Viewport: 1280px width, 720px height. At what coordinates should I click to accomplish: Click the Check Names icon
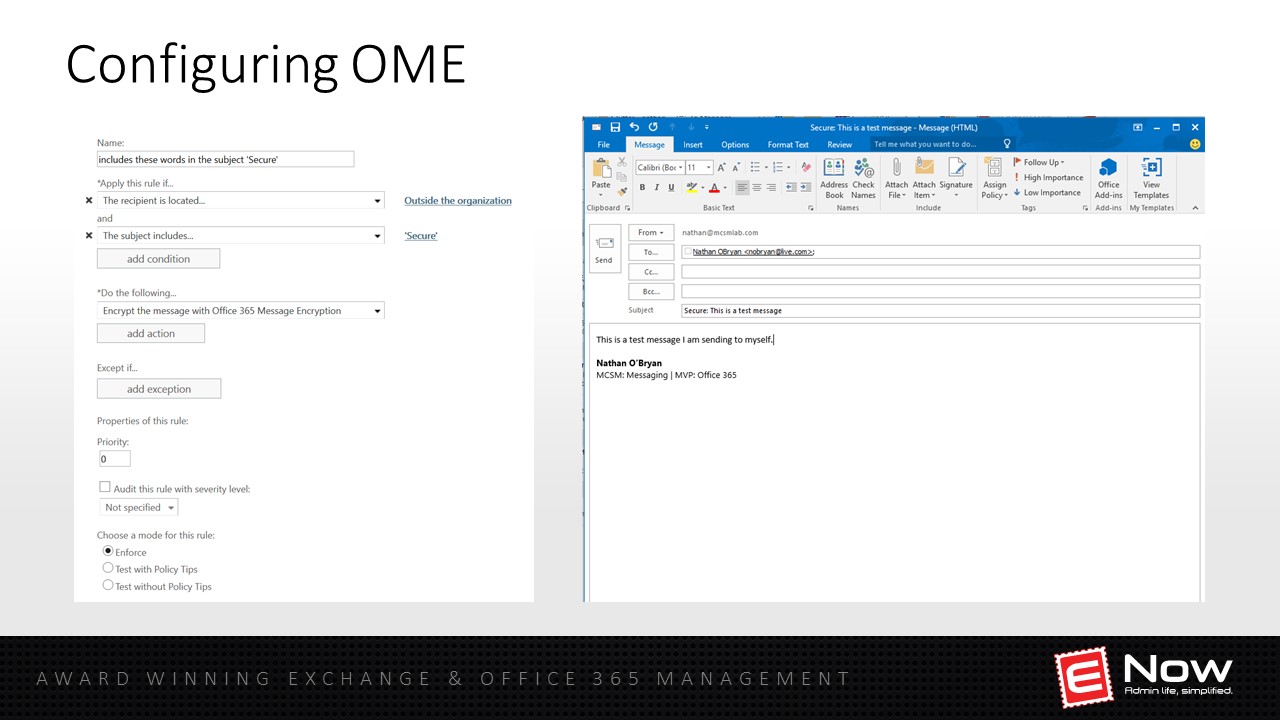[863, 178]
